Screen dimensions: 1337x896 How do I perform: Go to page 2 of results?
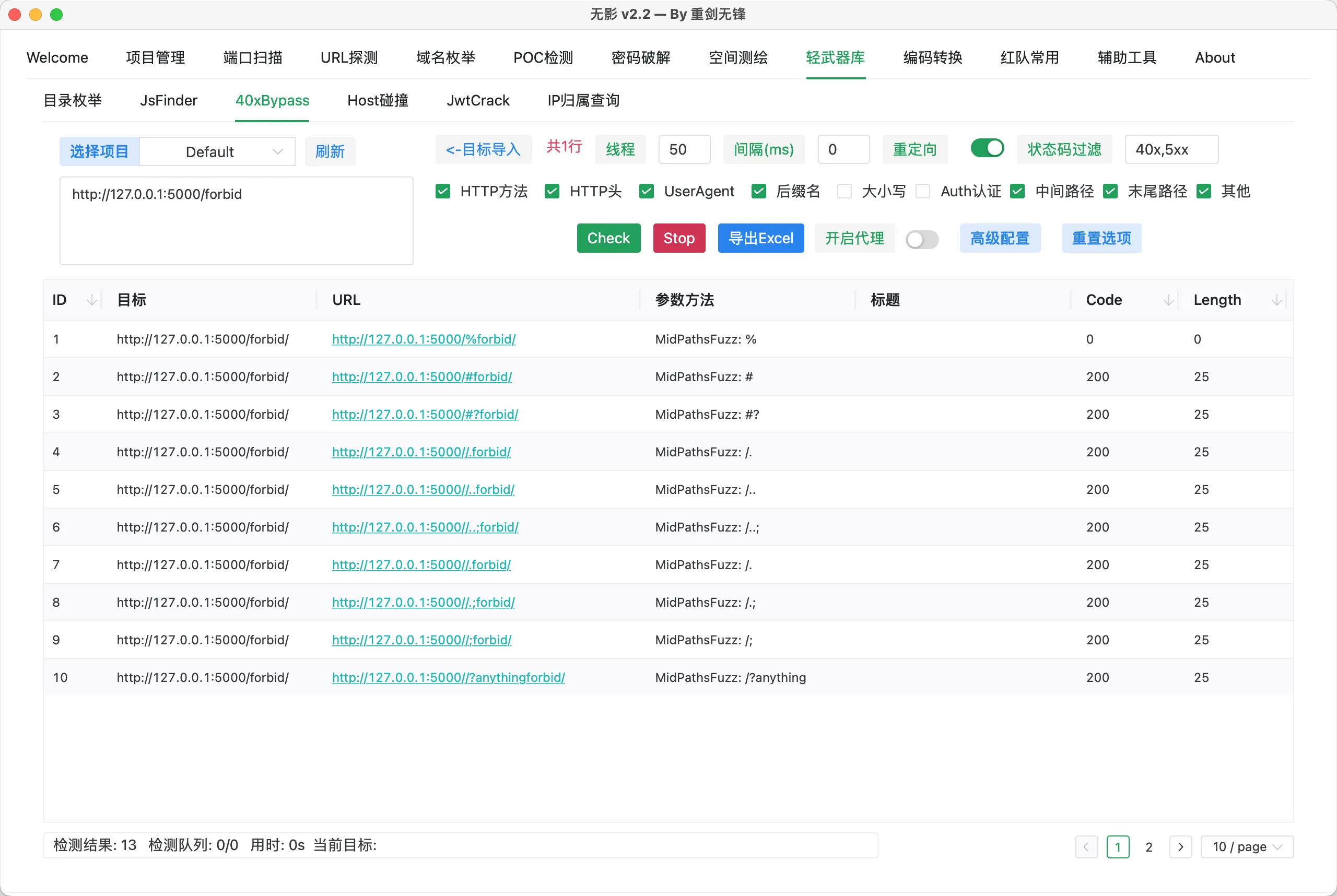pyautogui.click(x=1148, y=846)
